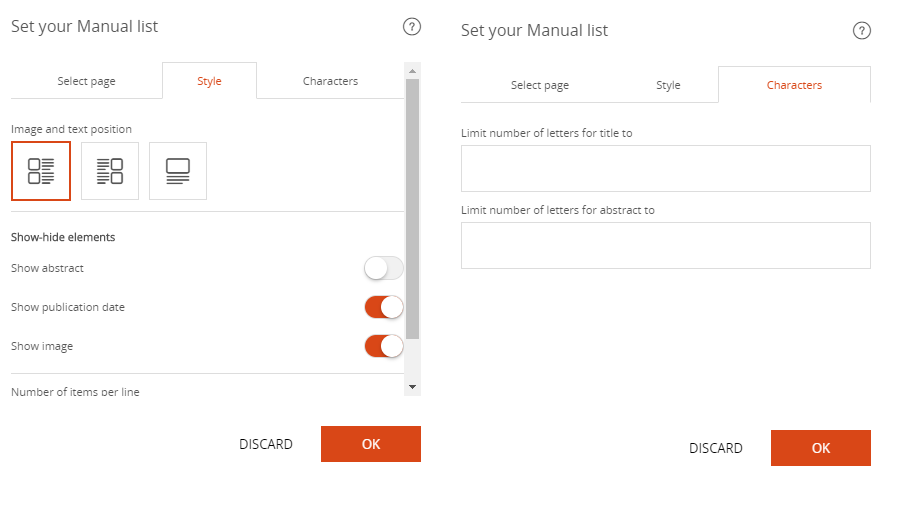This screenshot has height=515, width=901.
Task: Switch to Select page tab in left dialog
Action: coord(86,81)
